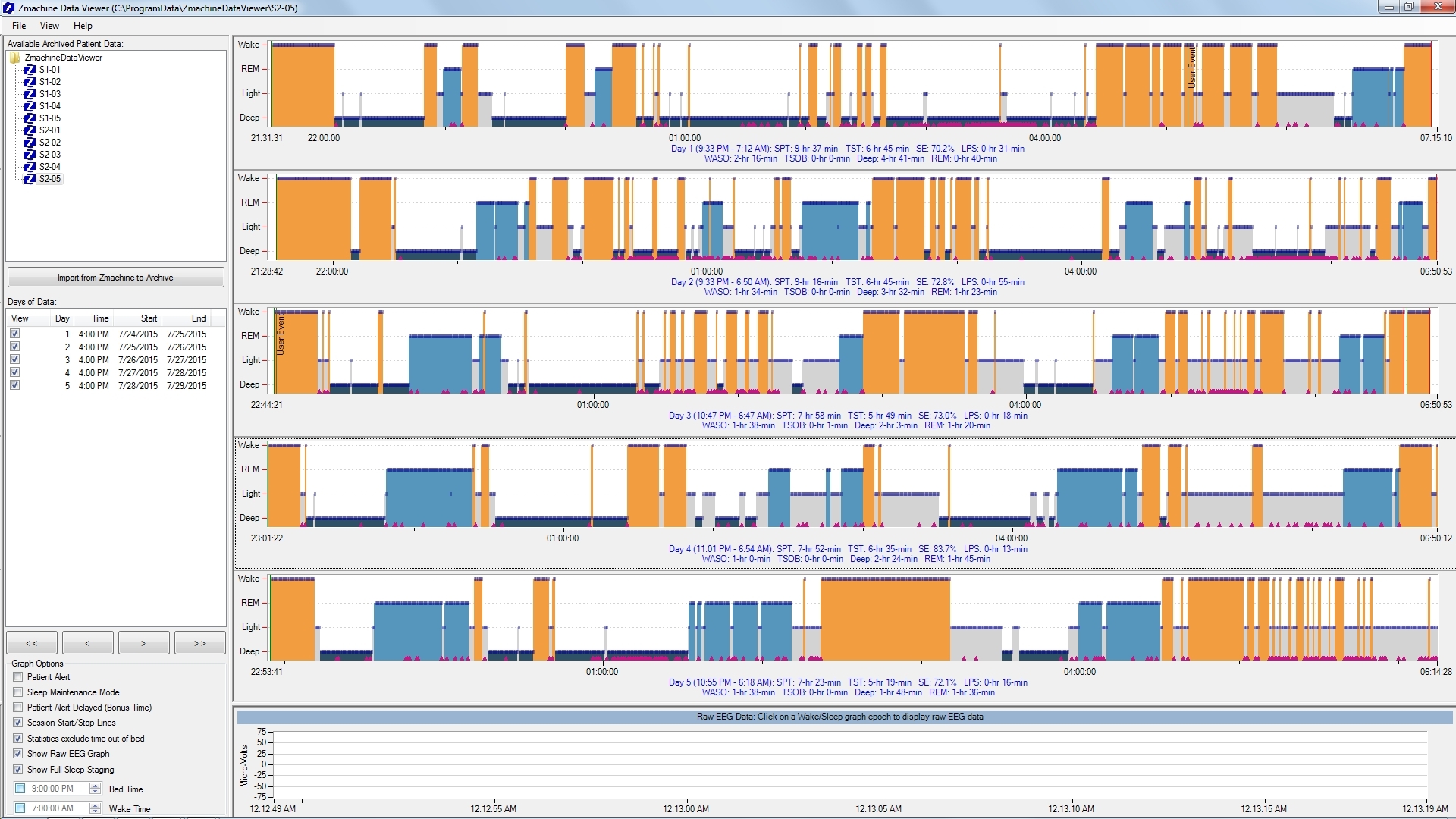Select the S2-01 archive entry icon
The image size is (1456, 819).
(x=30, y=130)
